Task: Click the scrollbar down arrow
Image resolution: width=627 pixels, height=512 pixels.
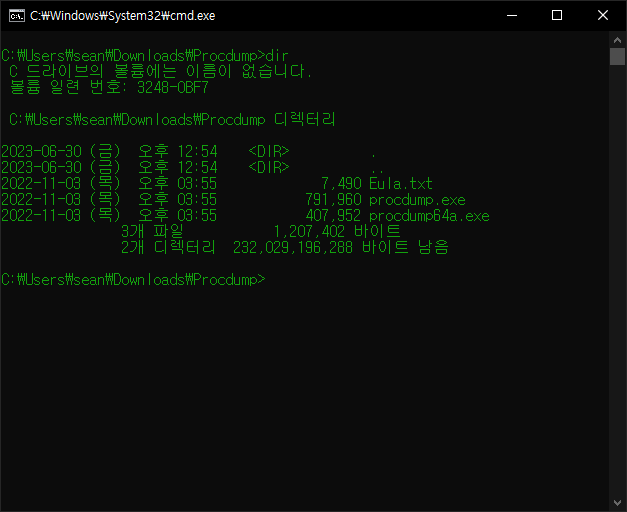Action: coord(617,503)
